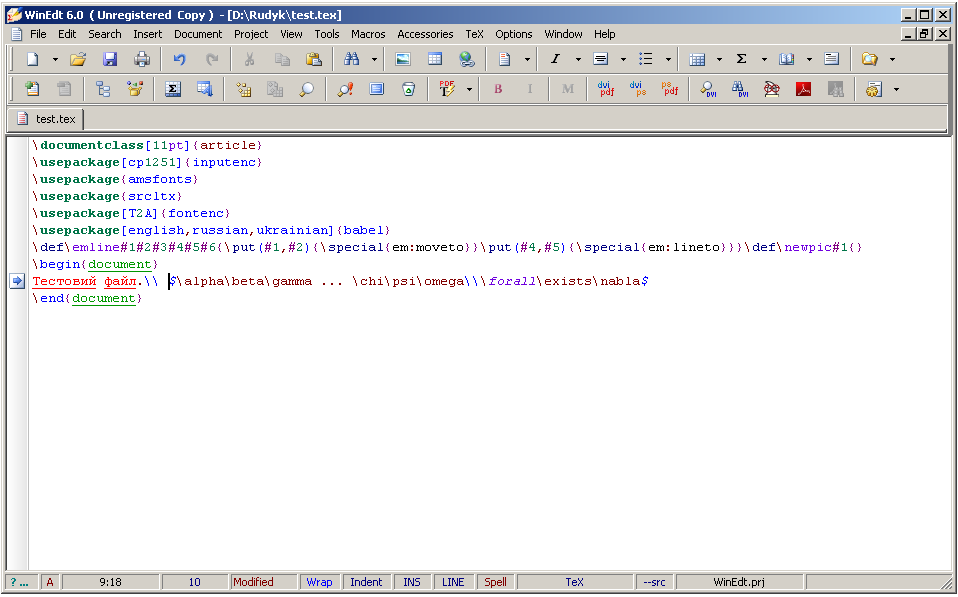
Task: Click the dvi to pdf conversion icon
Action: [605, 89]
